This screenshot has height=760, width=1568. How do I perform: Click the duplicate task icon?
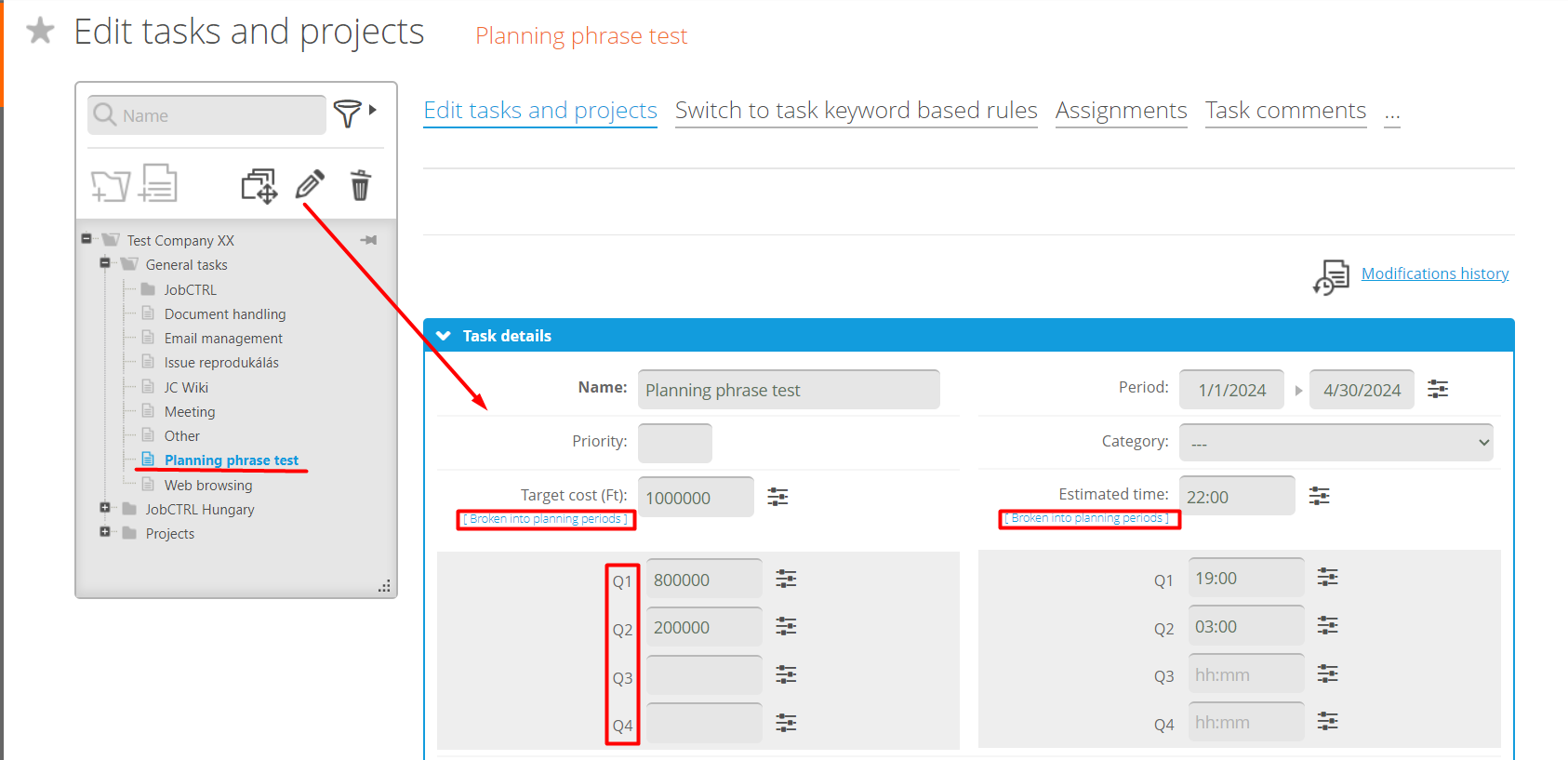(259, 185)
